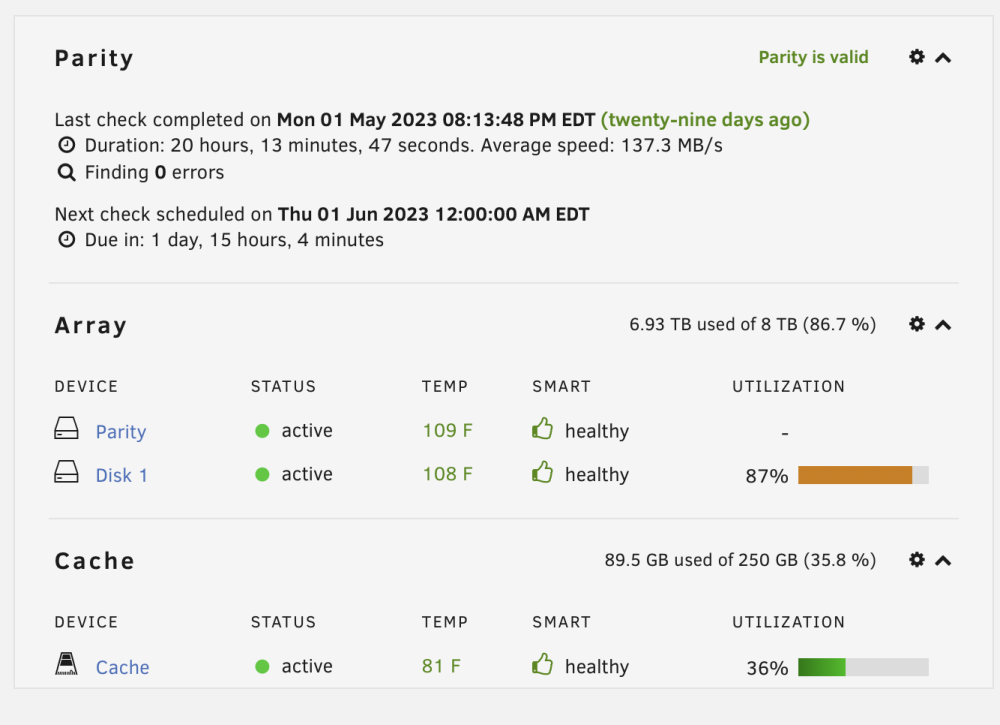Click 'Average speed: 137.3 MB/s' text
Screen dimensions: 1000x725
601,145
